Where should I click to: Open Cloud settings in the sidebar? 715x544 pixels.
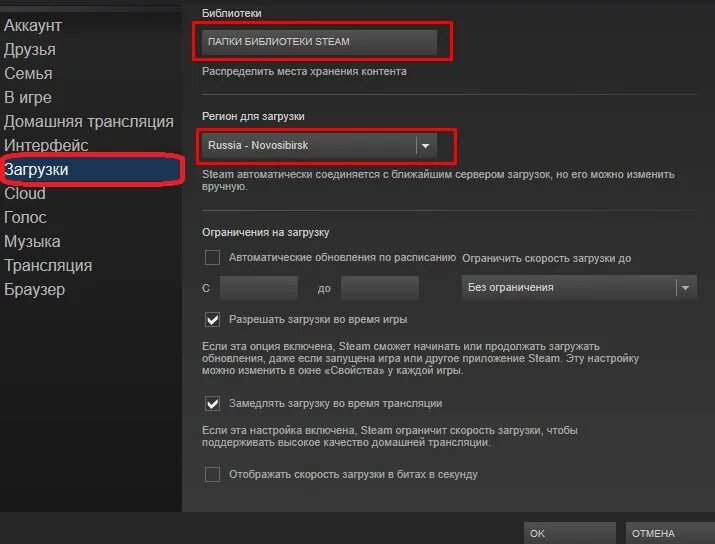point(25,193)
